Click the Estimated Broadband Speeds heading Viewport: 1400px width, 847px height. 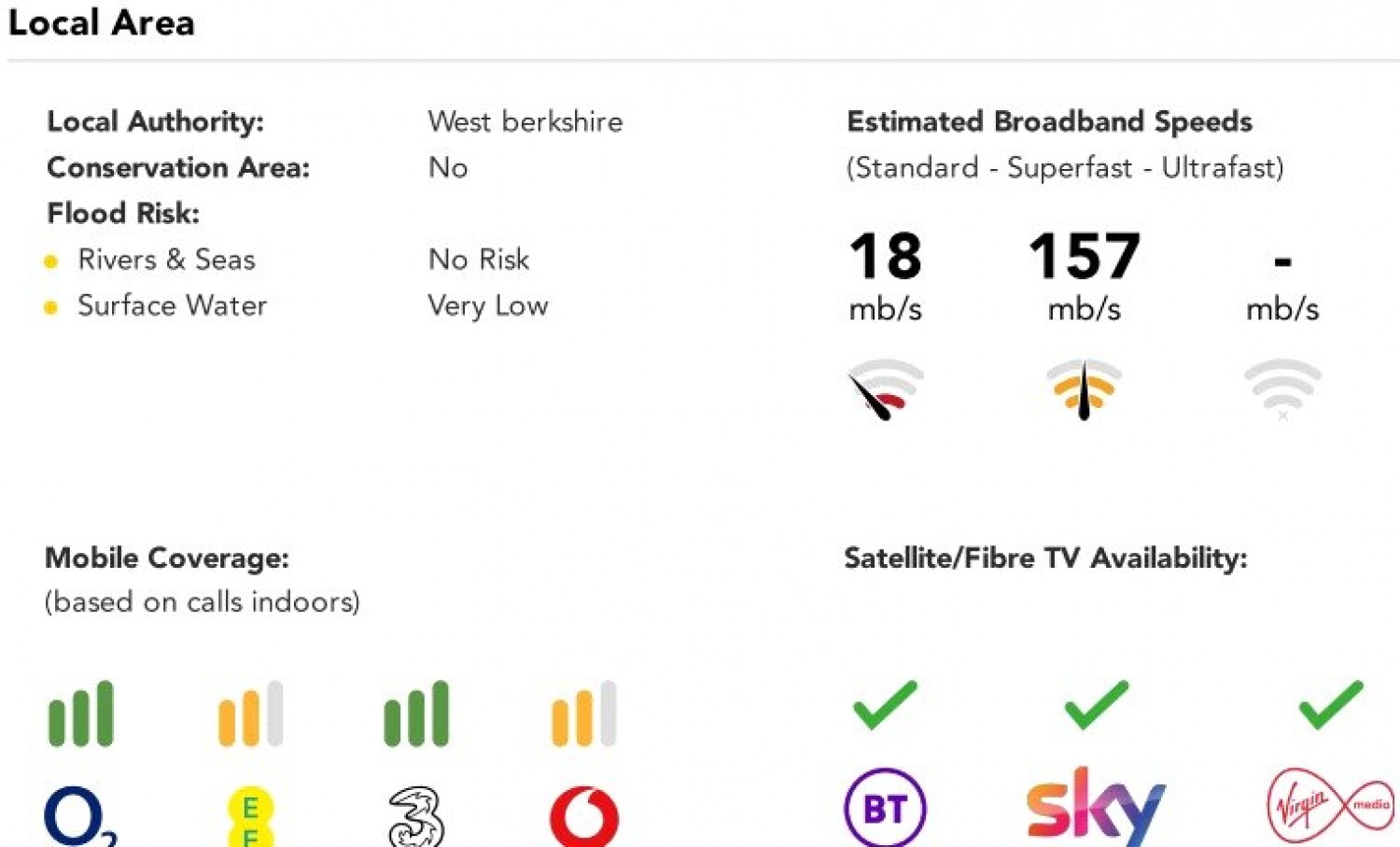pyautogui.click(x=1049, y=121)
